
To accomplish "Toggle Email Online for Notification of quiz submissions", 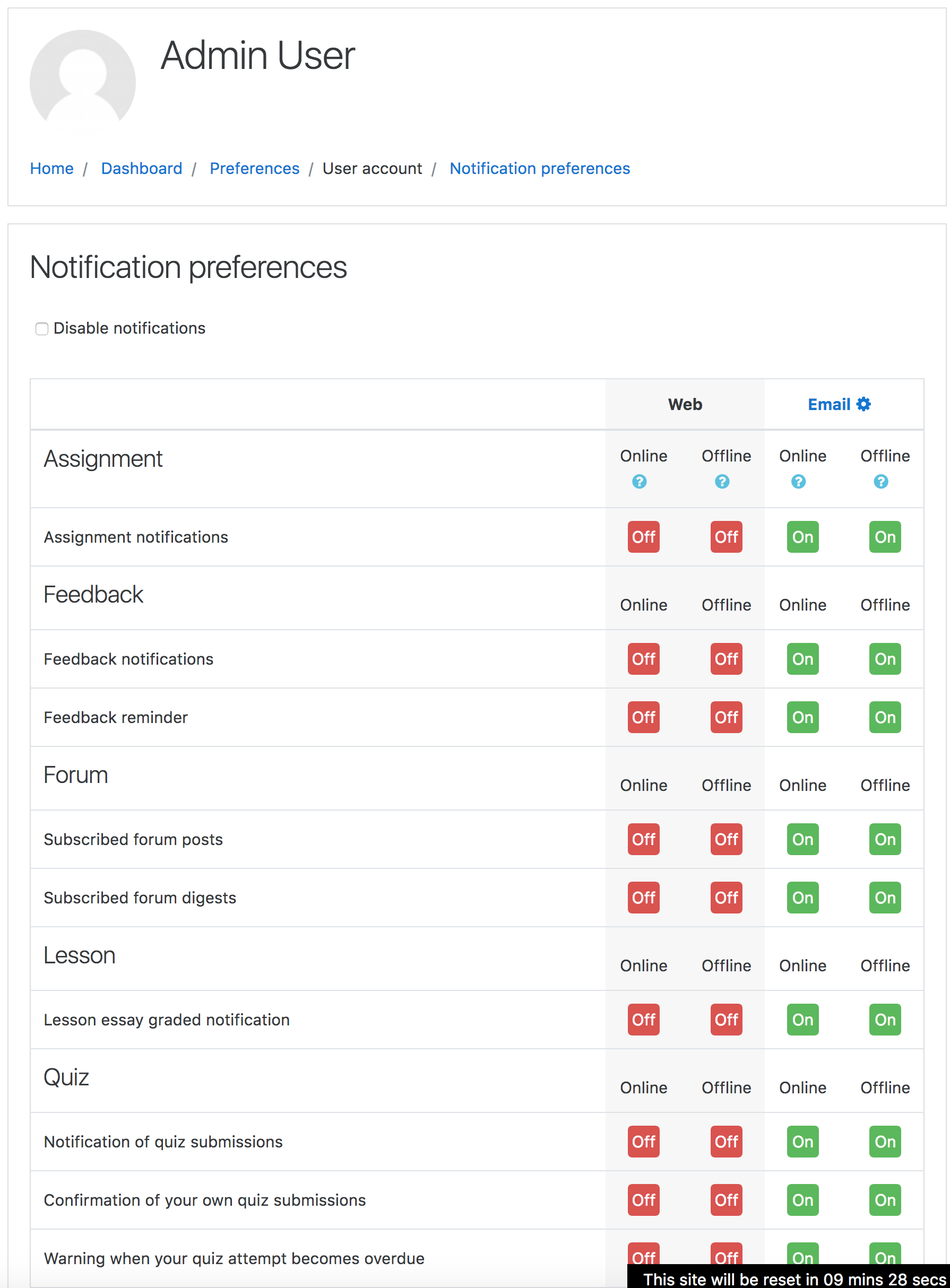I will 802,1141.
